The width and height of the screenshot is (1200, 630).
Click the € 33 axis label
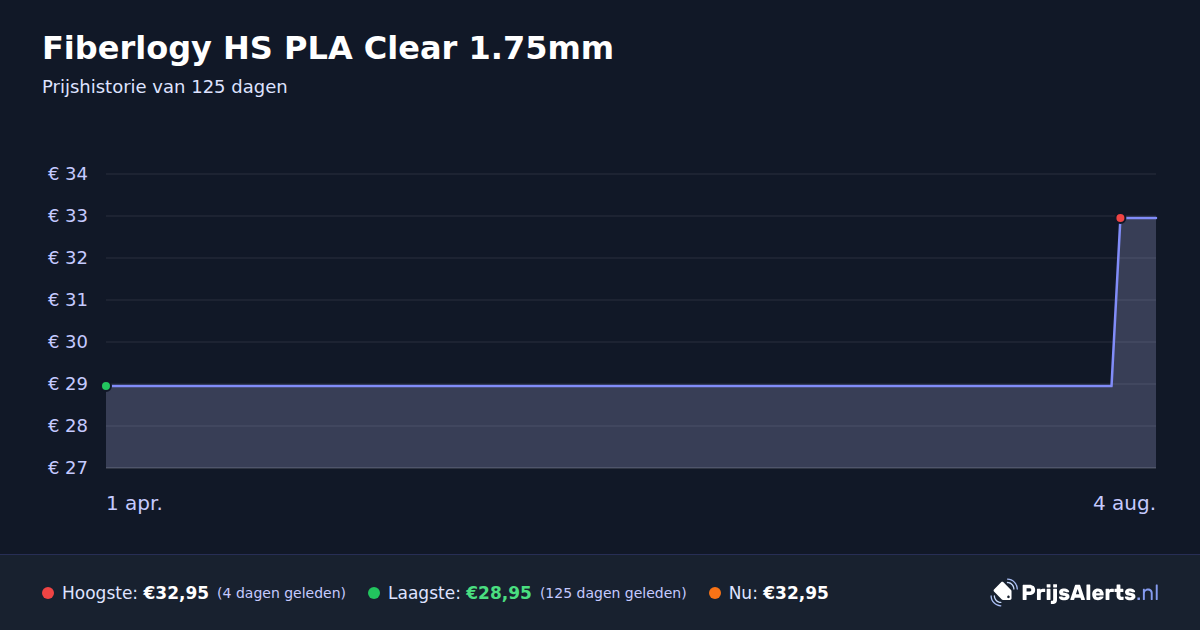(x=68, y=216)
